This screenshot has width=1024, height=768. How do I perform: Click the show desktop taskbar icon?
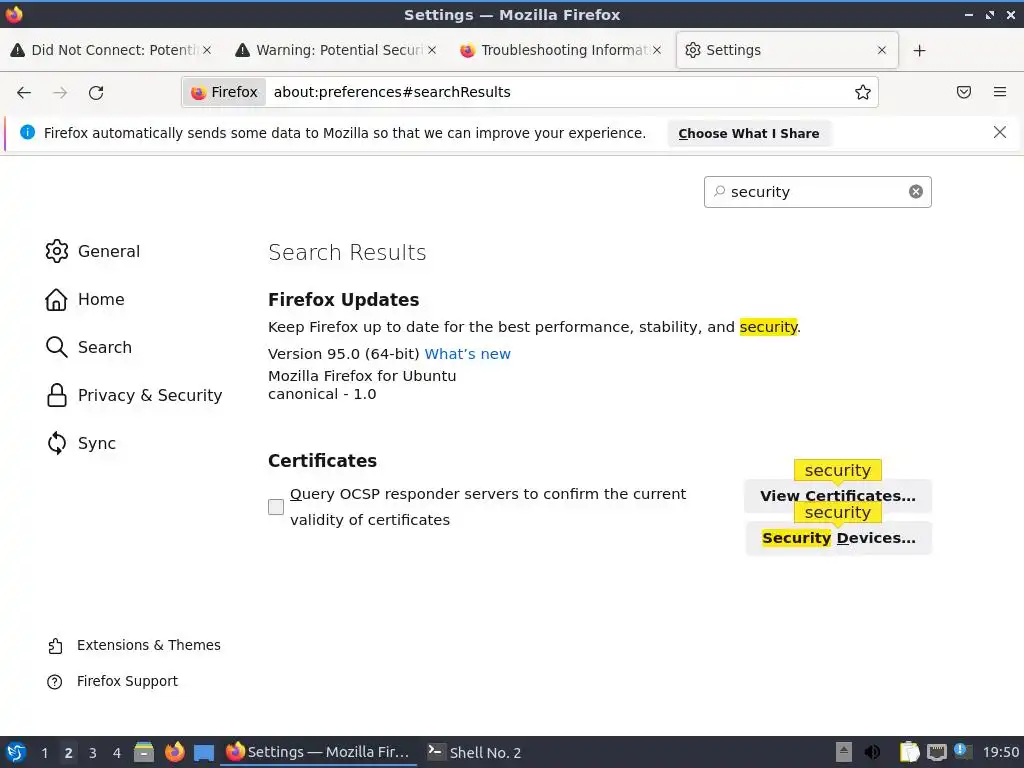tap(204, 753)
